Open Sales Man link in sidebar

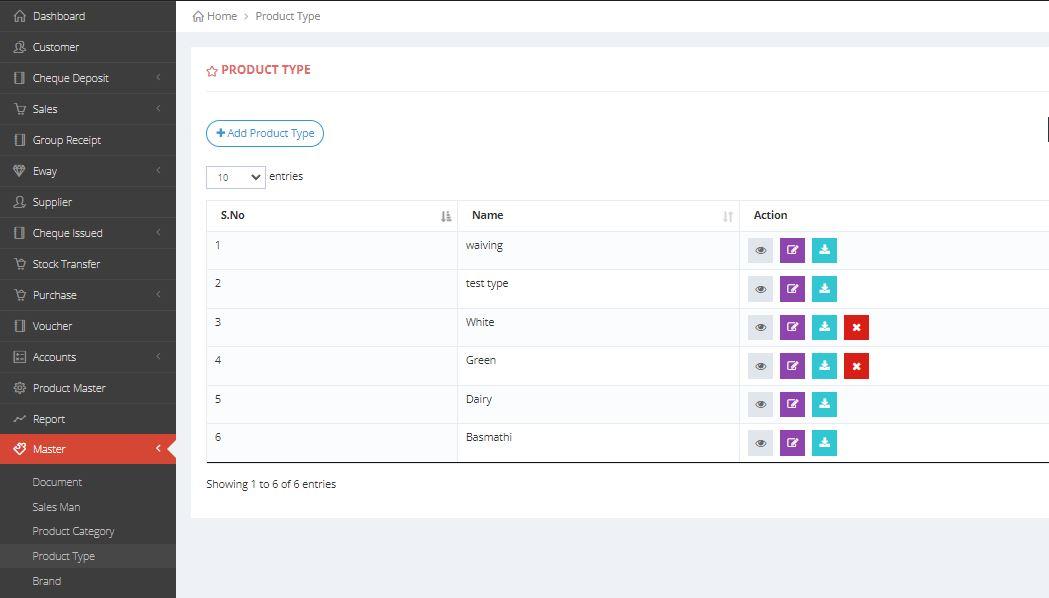tap(56, 507)
